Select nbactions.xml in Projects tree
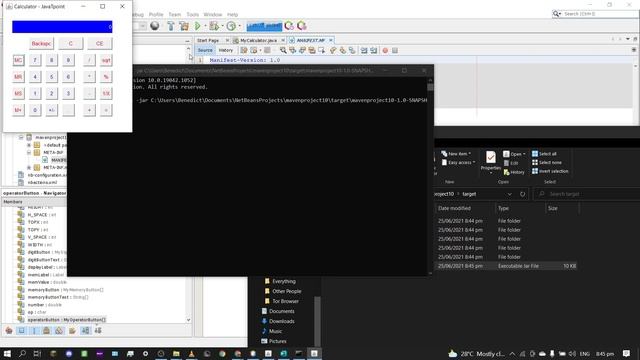This screenshot has width=640, height=360. (x=42, y=182)
